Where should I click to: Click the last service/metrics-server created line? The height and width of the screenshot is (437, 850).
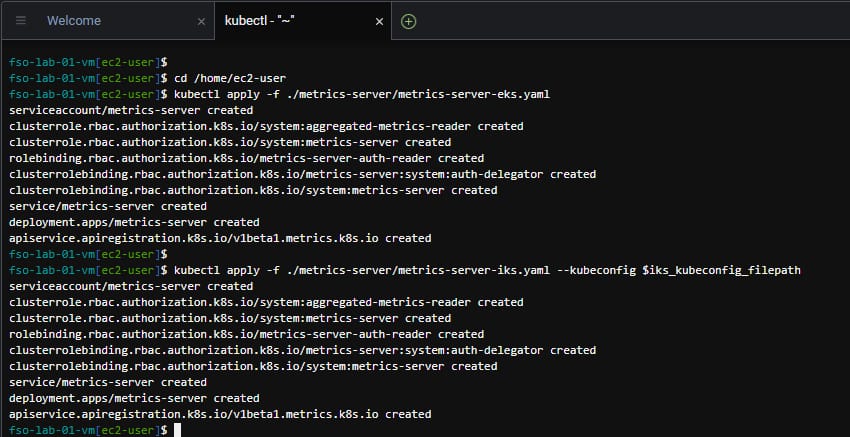click(x=108, y=382)
